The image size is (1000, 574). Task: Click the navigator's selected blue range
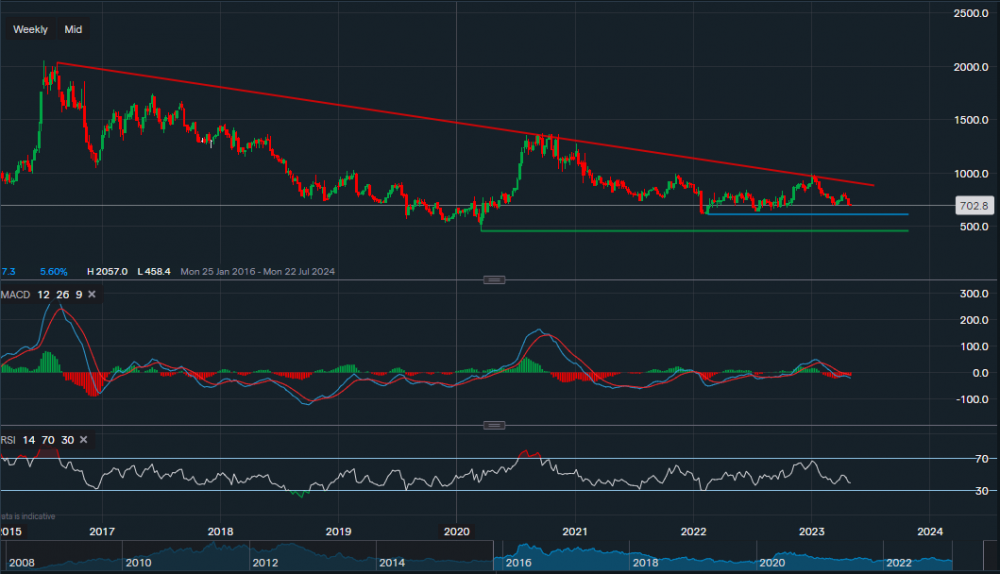[720, 555]
